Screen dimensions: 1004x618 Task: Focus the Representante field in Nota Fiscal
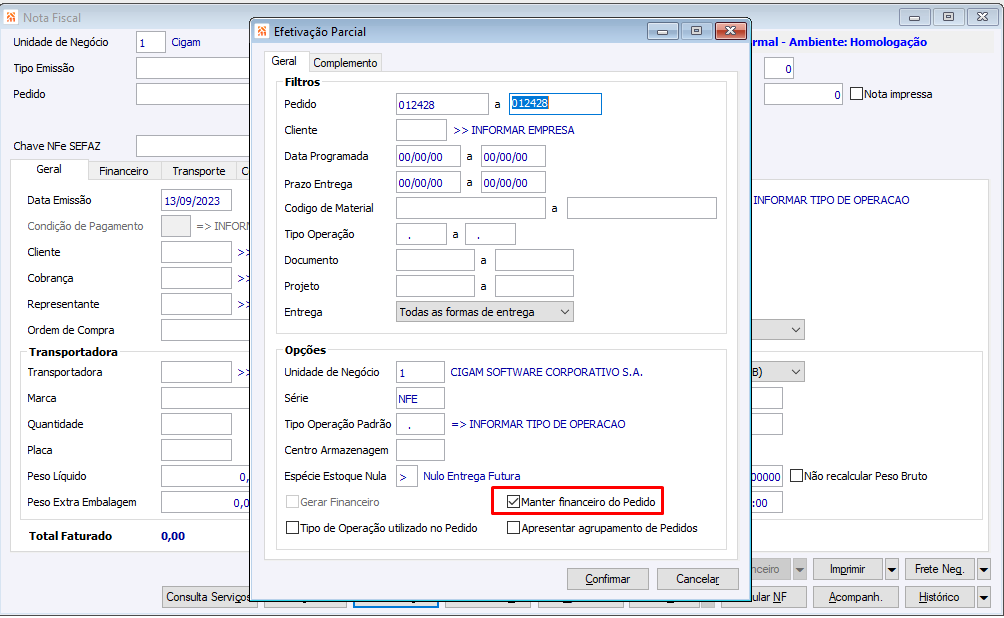coord(197,304)
